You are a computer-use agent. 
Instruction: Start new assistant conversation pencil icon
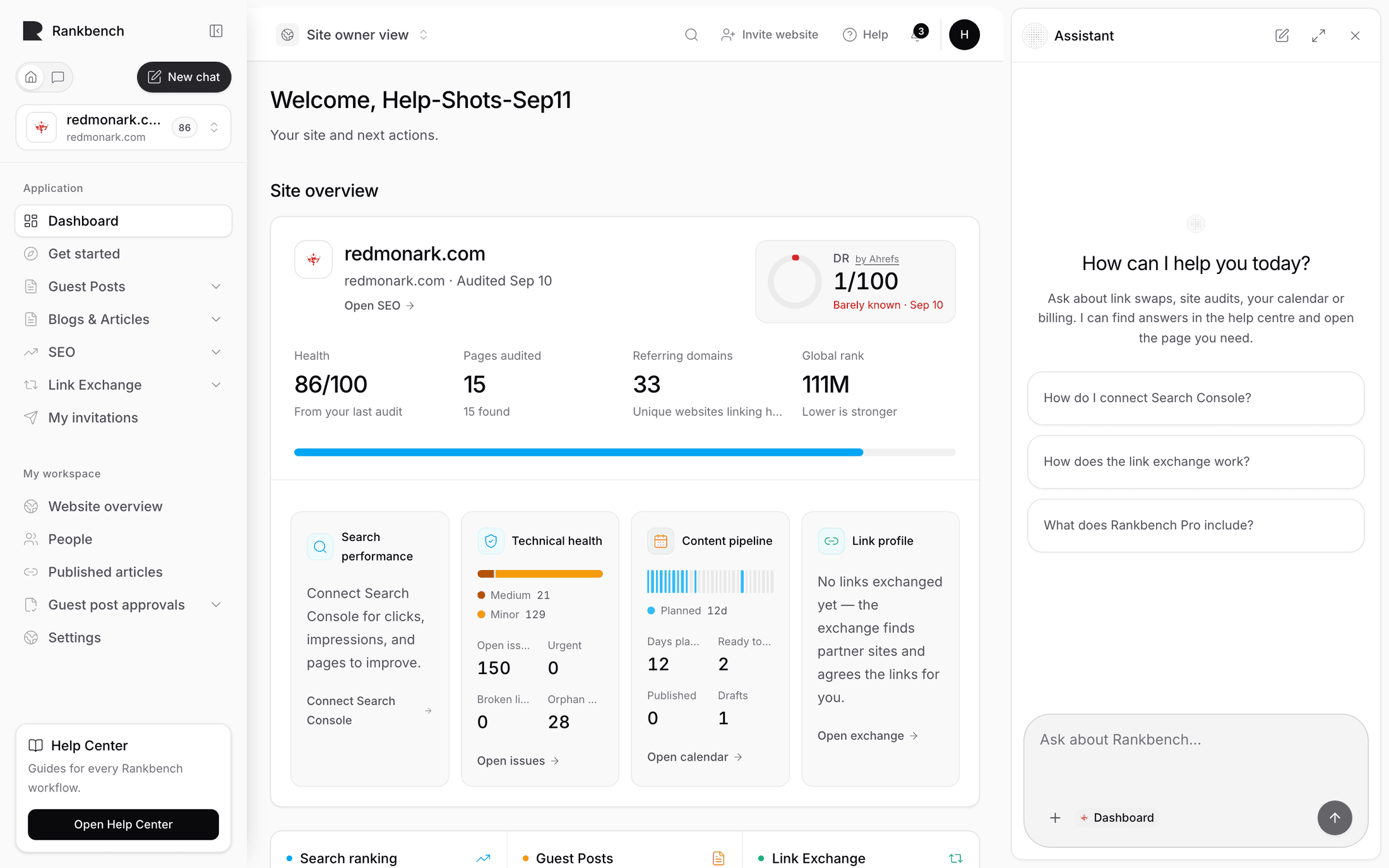pos(1282,35)
